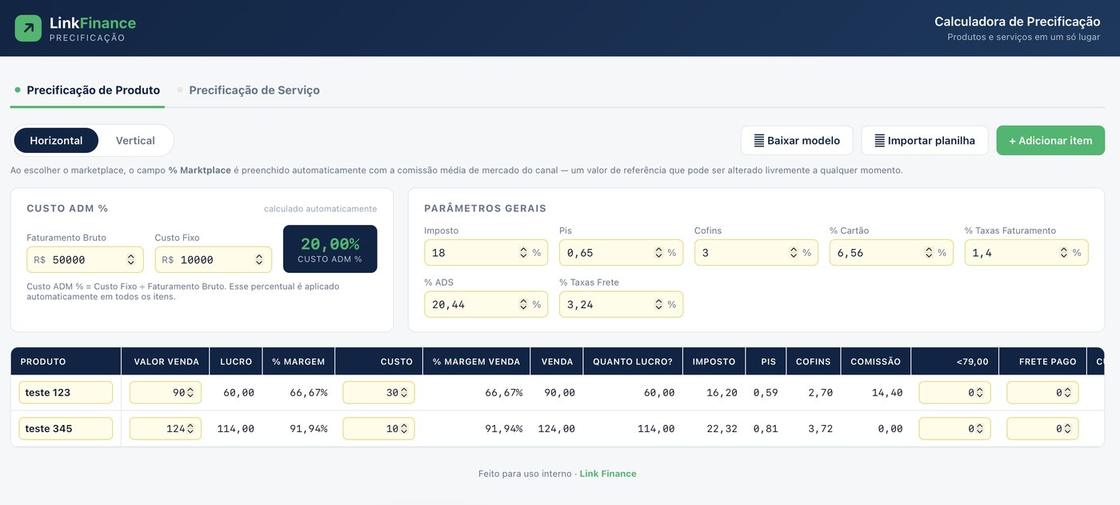Image resolution: width=1120 pixels, height=505 pixels.
Task: Click the <79,00 field for teste 345
Action: click(954, 429)
